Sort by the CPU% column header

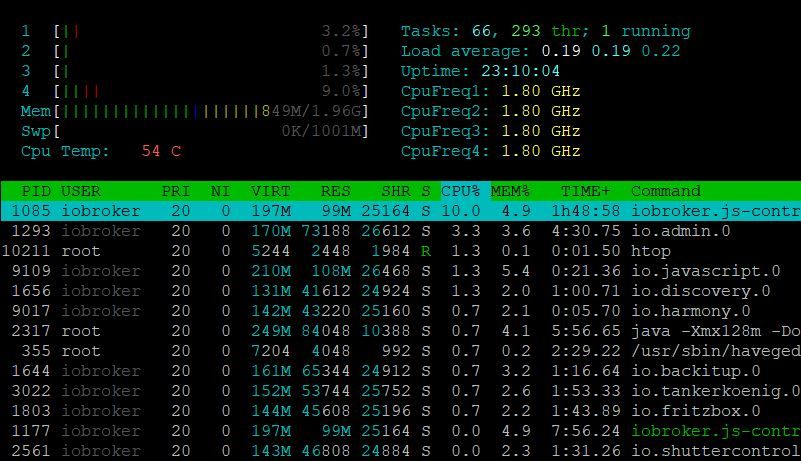(460, 191)
